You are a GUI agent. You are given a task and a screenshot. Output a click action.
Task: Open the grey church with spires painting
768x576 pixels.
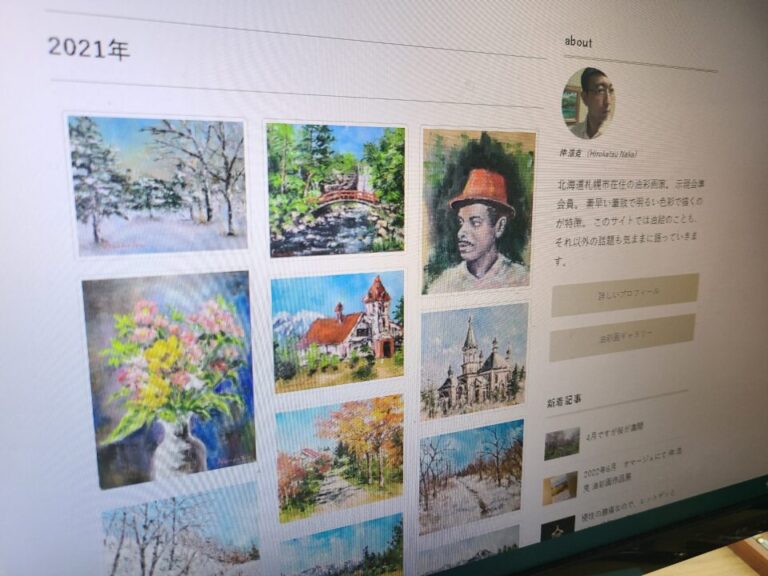tap(474, 361)
